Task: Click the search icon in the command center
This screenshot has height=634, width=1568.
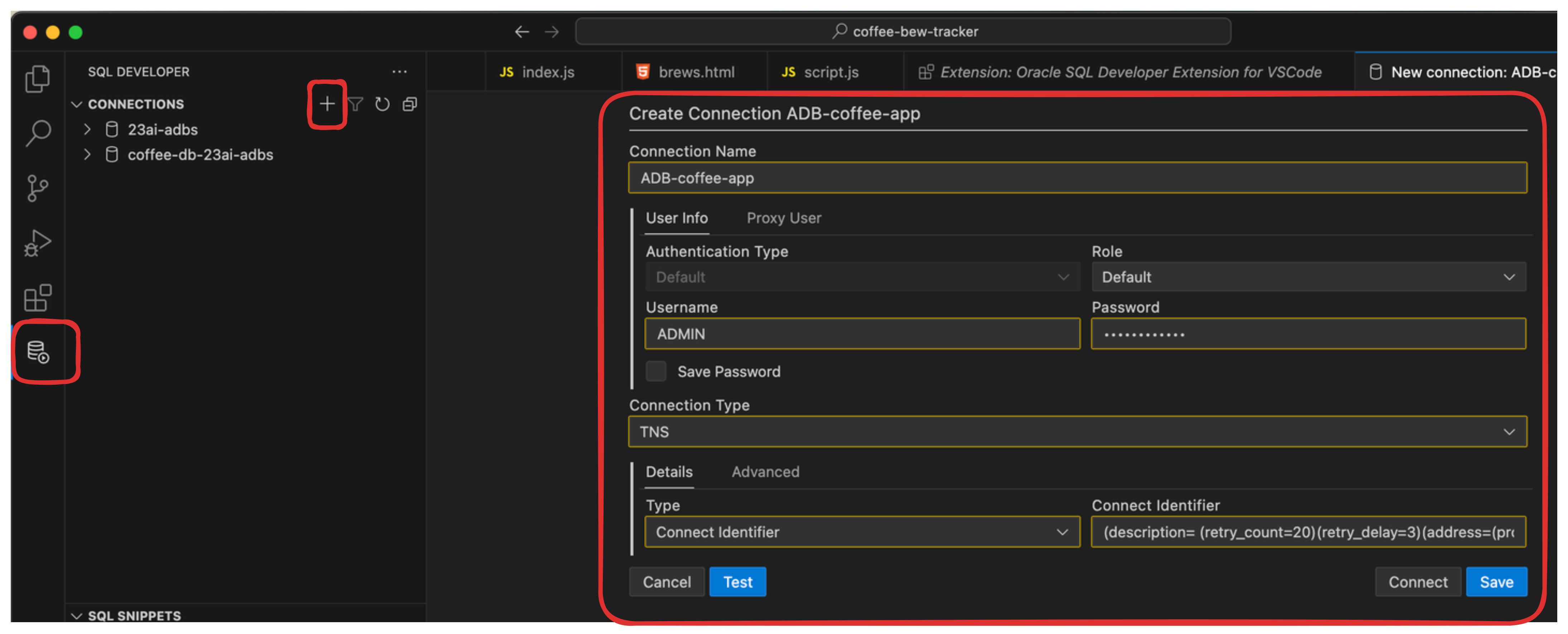Action: click(839, 31)
